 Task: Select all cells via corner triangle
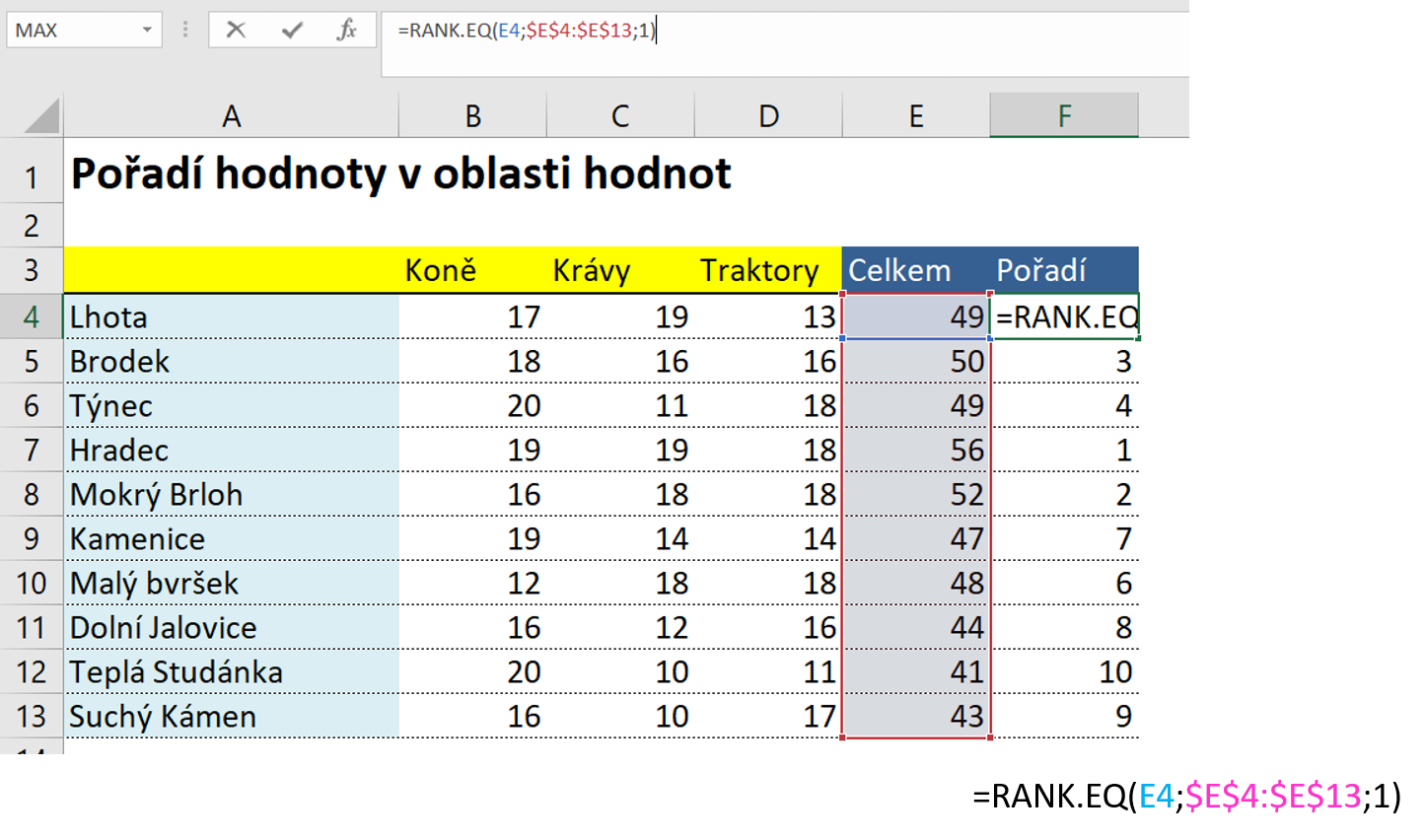41,116
